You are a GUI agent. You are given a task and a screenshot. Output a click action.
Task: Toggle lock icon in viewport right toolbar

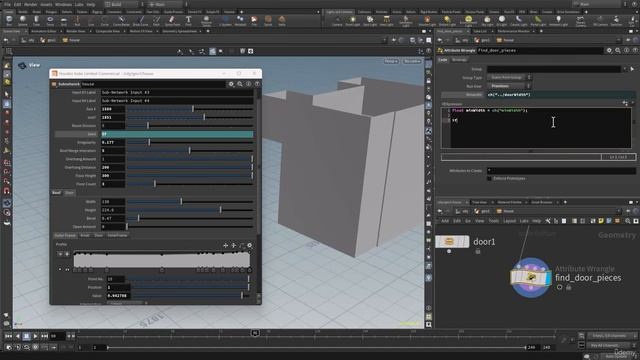pos(429,81)
